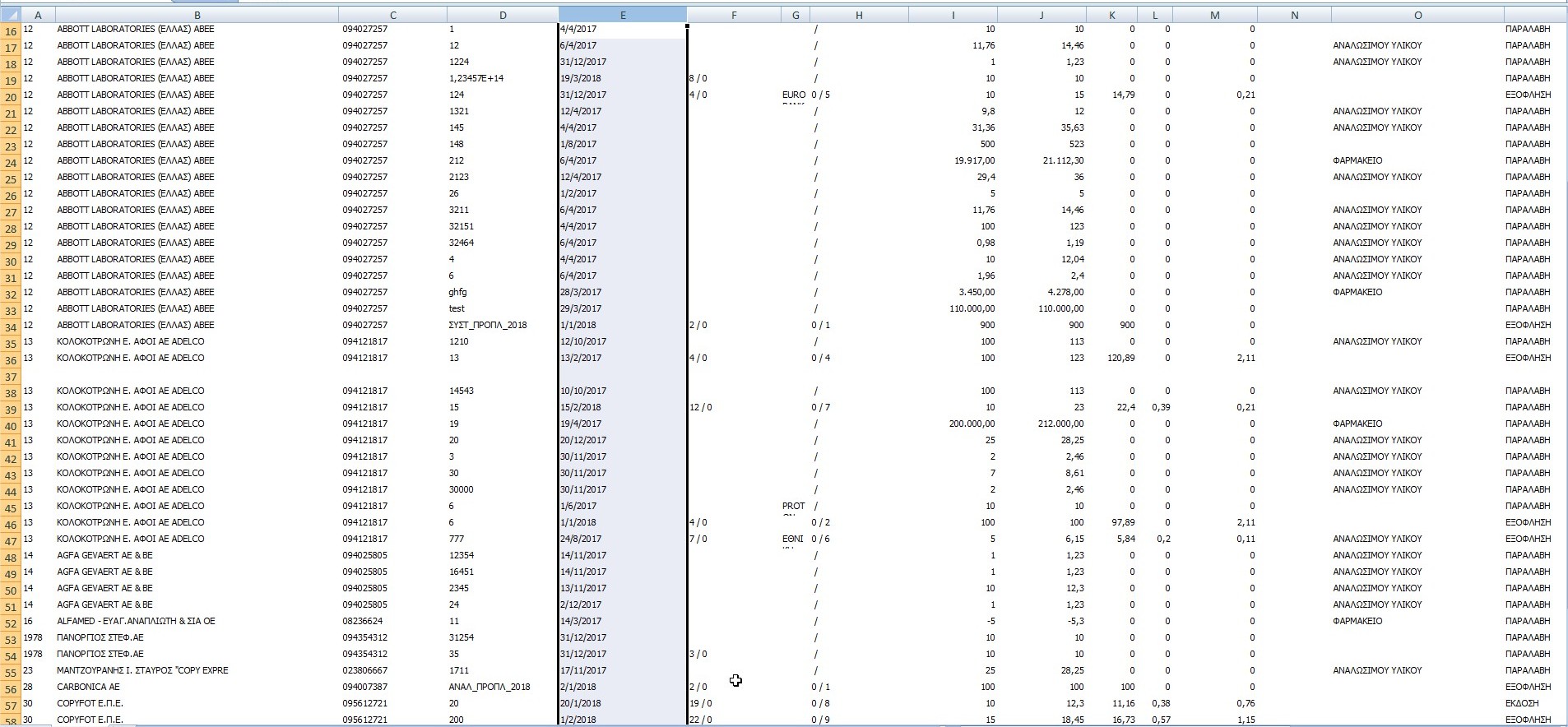This screenshot has width=1568, height=727.
Task: Click cell ΑΝΑΛ_ΠΡΟΠΛ_2018
Action: tap(503, 687)
